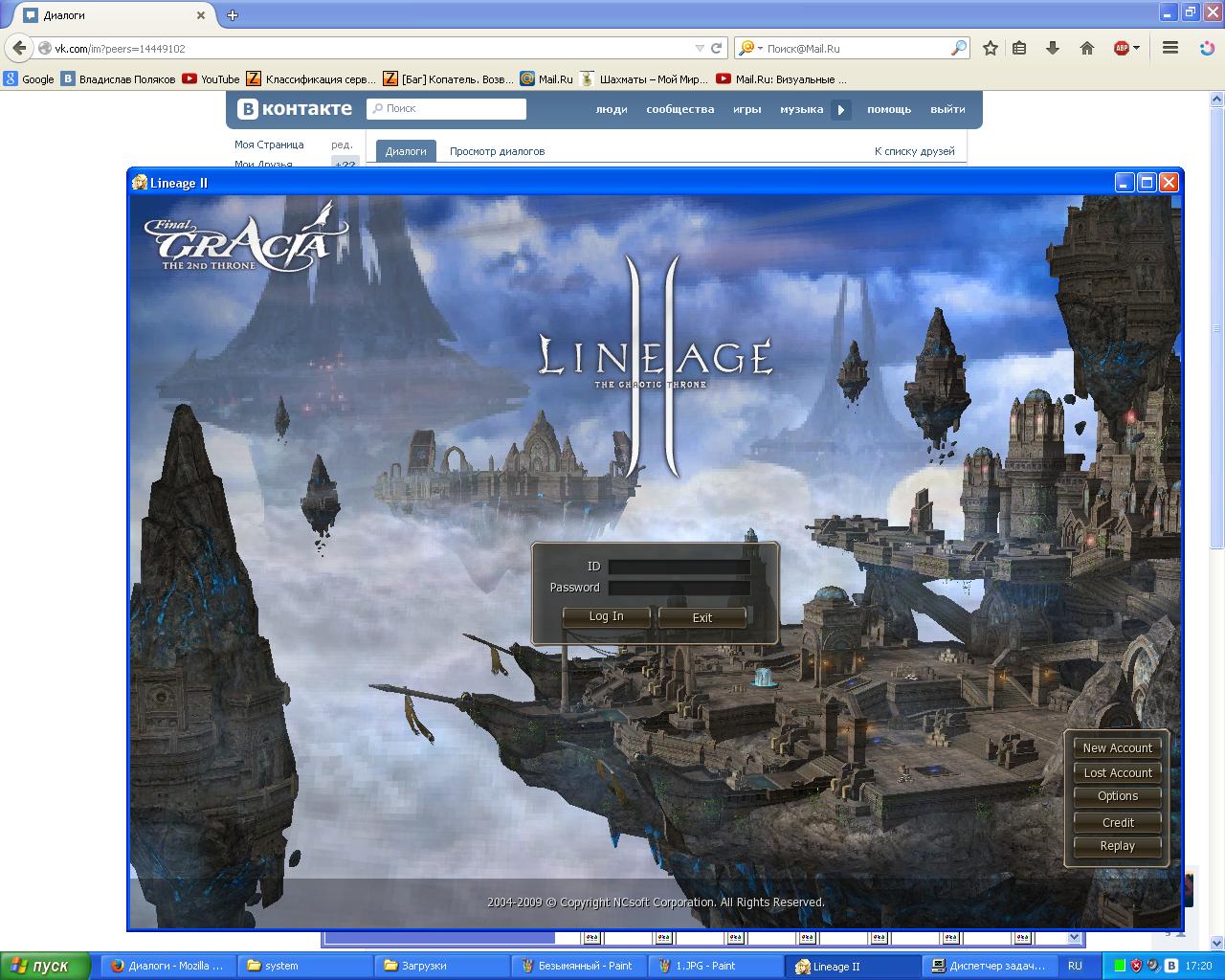This screenshot has height=980, width=1225.
Task: Open the Владислав Поляков bookmark
Action: (118, 79)
